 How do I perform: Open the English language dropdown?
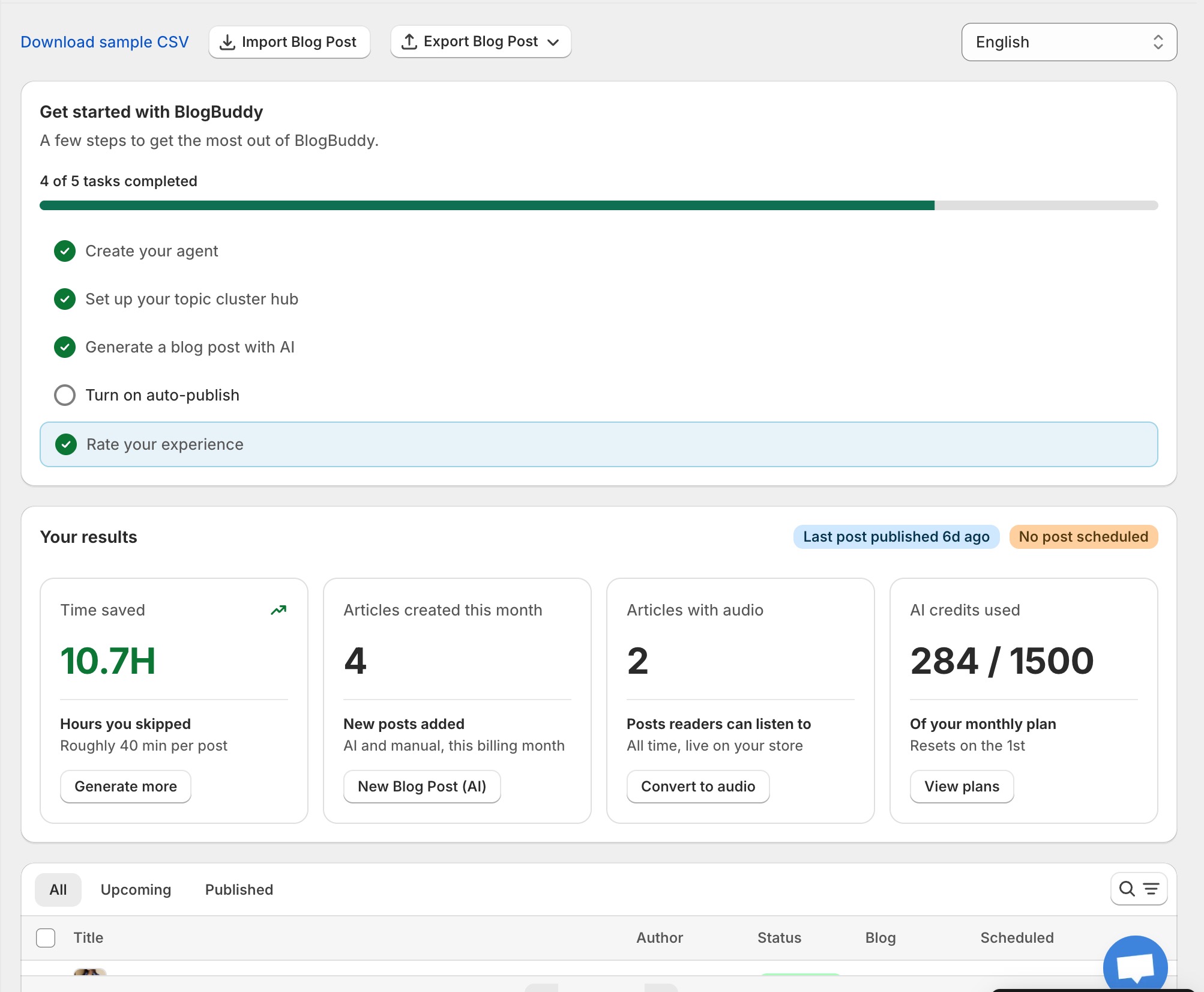(1069, 42)
